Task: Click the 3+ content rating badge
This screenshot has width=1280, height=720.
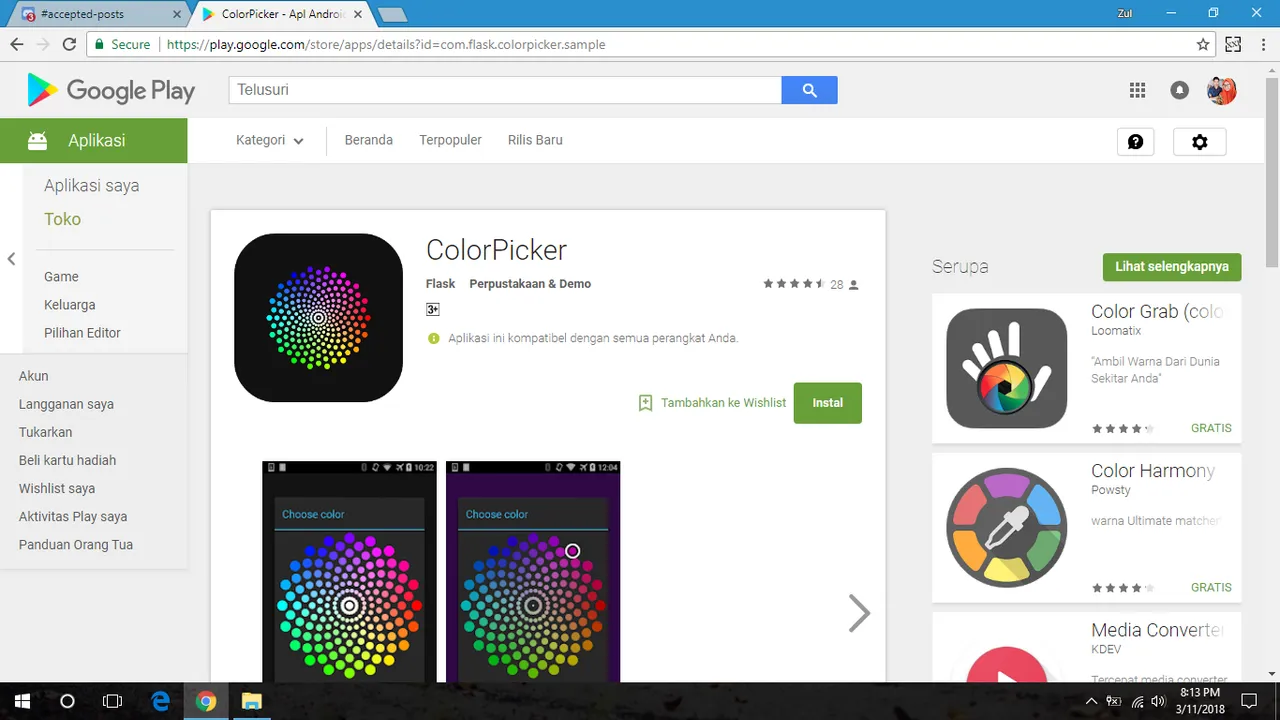Action: point(433,310)
